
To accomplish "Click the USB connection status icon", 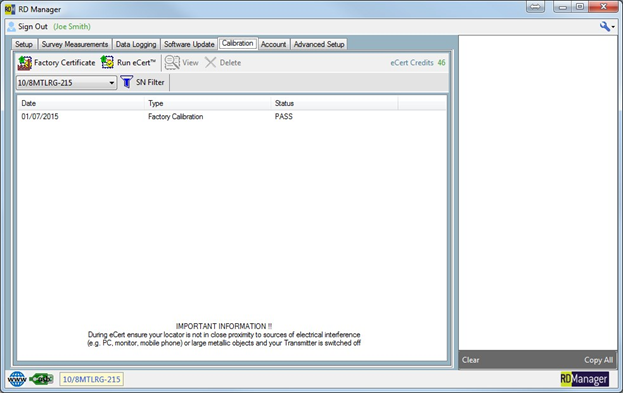I will pos(41,379).
